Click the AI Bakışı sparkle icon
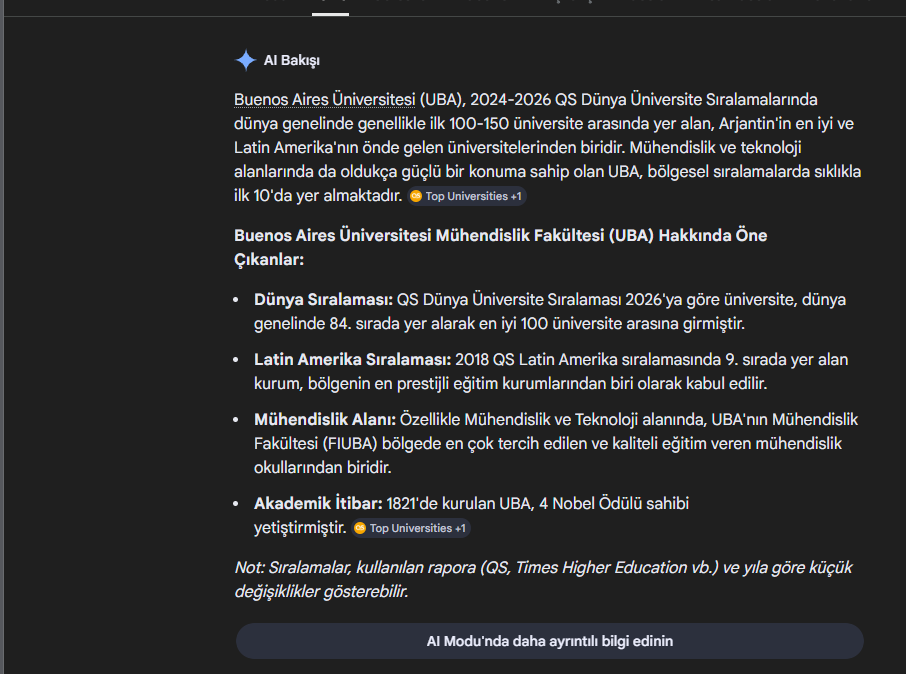This screenshot has height=674, width=906. [x=246, y=60]
